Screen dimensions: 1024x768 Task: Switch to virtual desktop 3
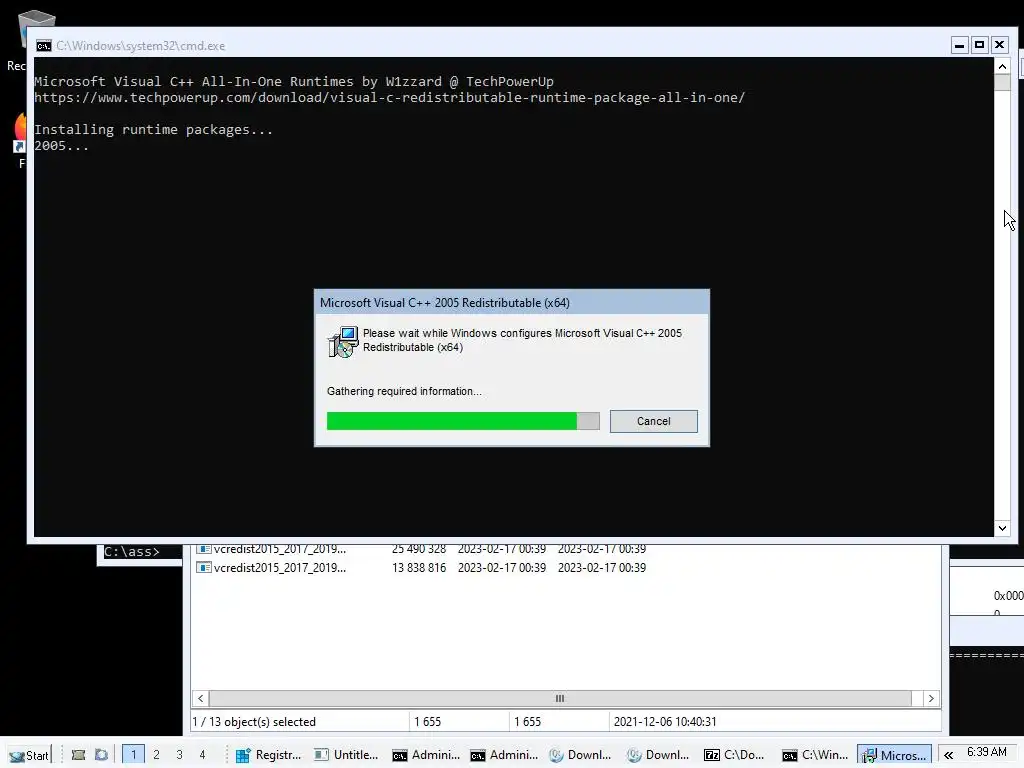(x=179, y=754)
